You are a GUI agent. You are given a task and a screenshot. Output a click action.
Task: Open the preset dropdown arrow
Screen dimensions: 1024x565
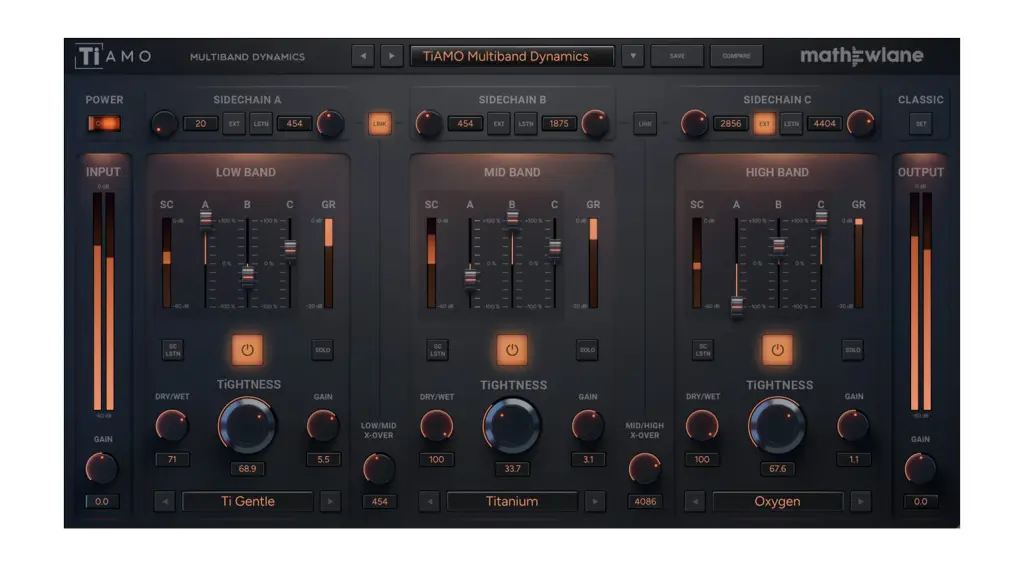[632, 56]
